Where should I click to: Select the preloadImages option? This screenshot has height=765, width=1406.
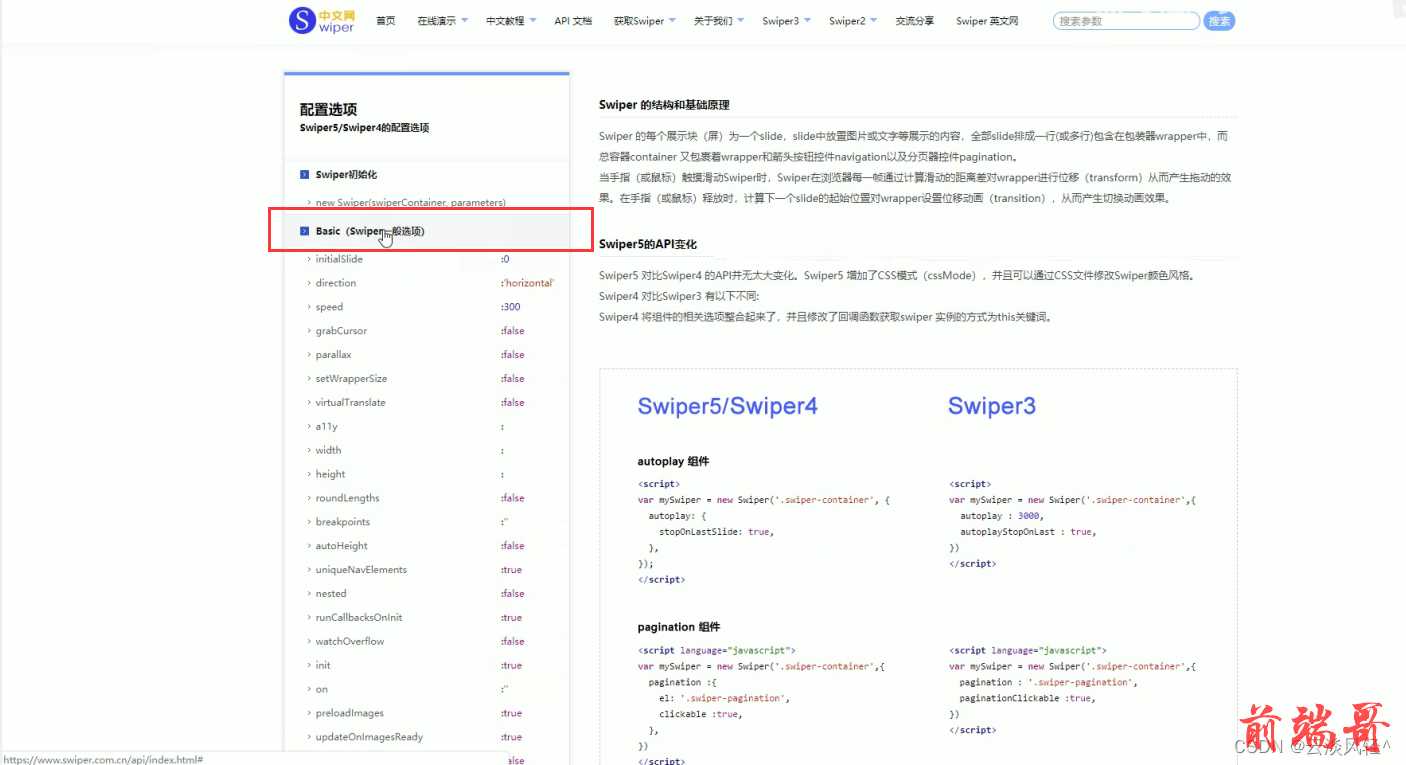350,714
